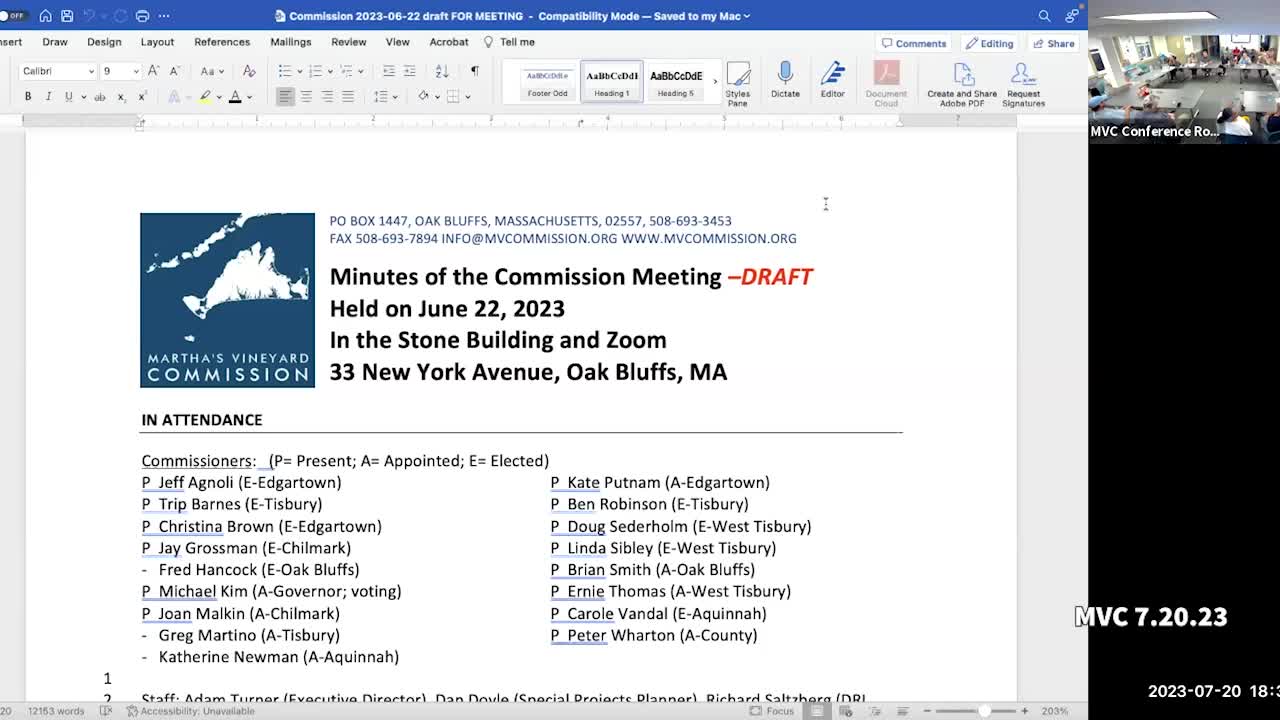Toggle show paragraph marks (pilcrow)
Viewport: 1280px width, 720px height.
(x=475, y=71)
